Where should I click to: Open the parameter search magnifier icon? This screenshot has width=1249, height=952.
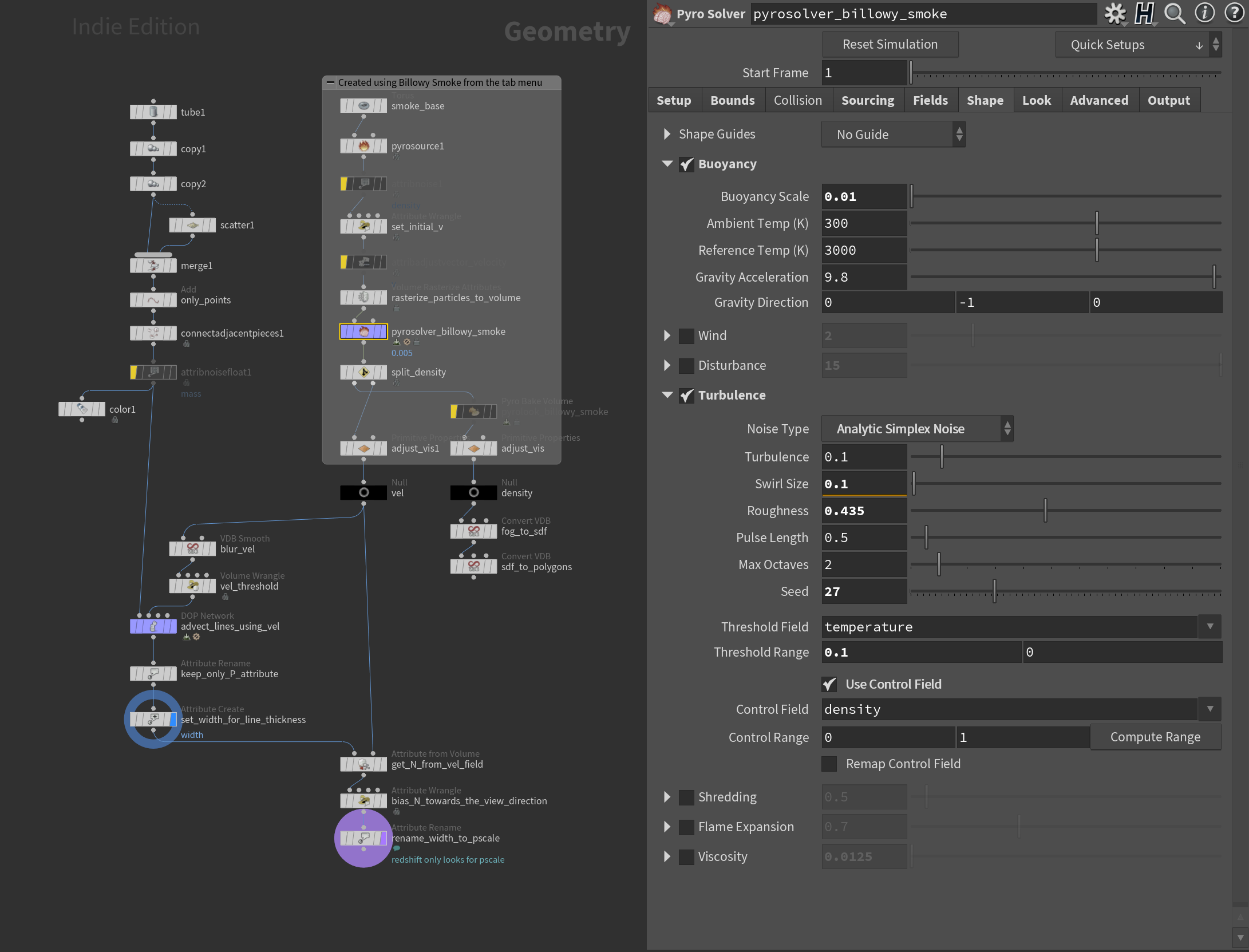(x=1175, y=14)
